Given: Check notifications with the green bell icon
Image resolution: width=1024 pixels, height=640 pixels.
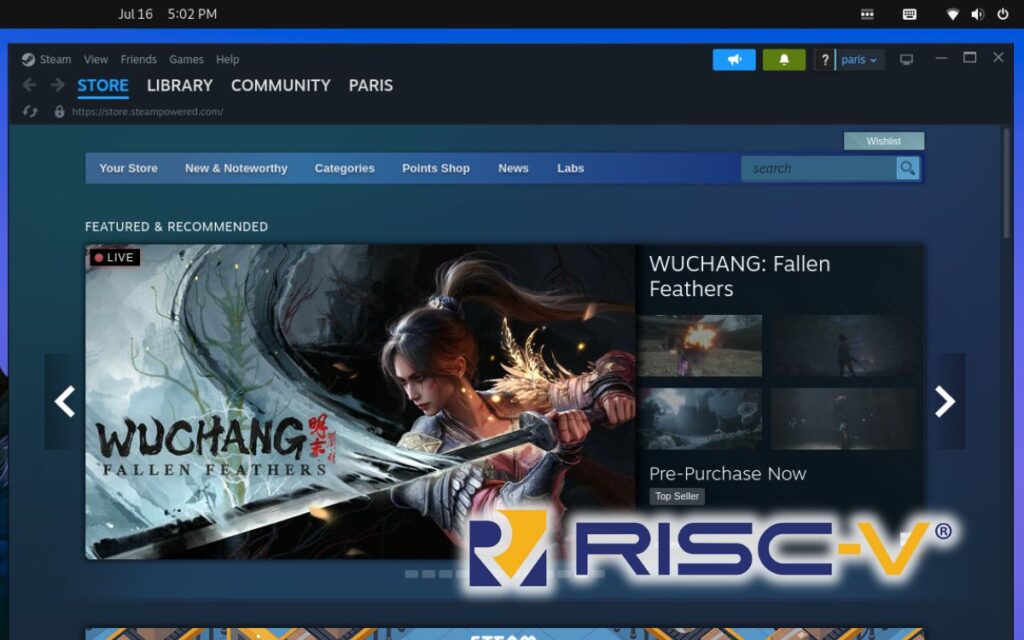Looking at the screenshot, I should 783,60.
